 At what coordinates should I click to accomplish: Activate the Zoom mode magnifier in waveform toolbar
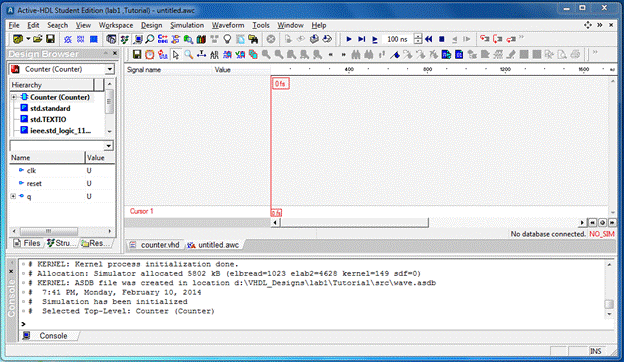pyautogui.click(x=189, y=54)
